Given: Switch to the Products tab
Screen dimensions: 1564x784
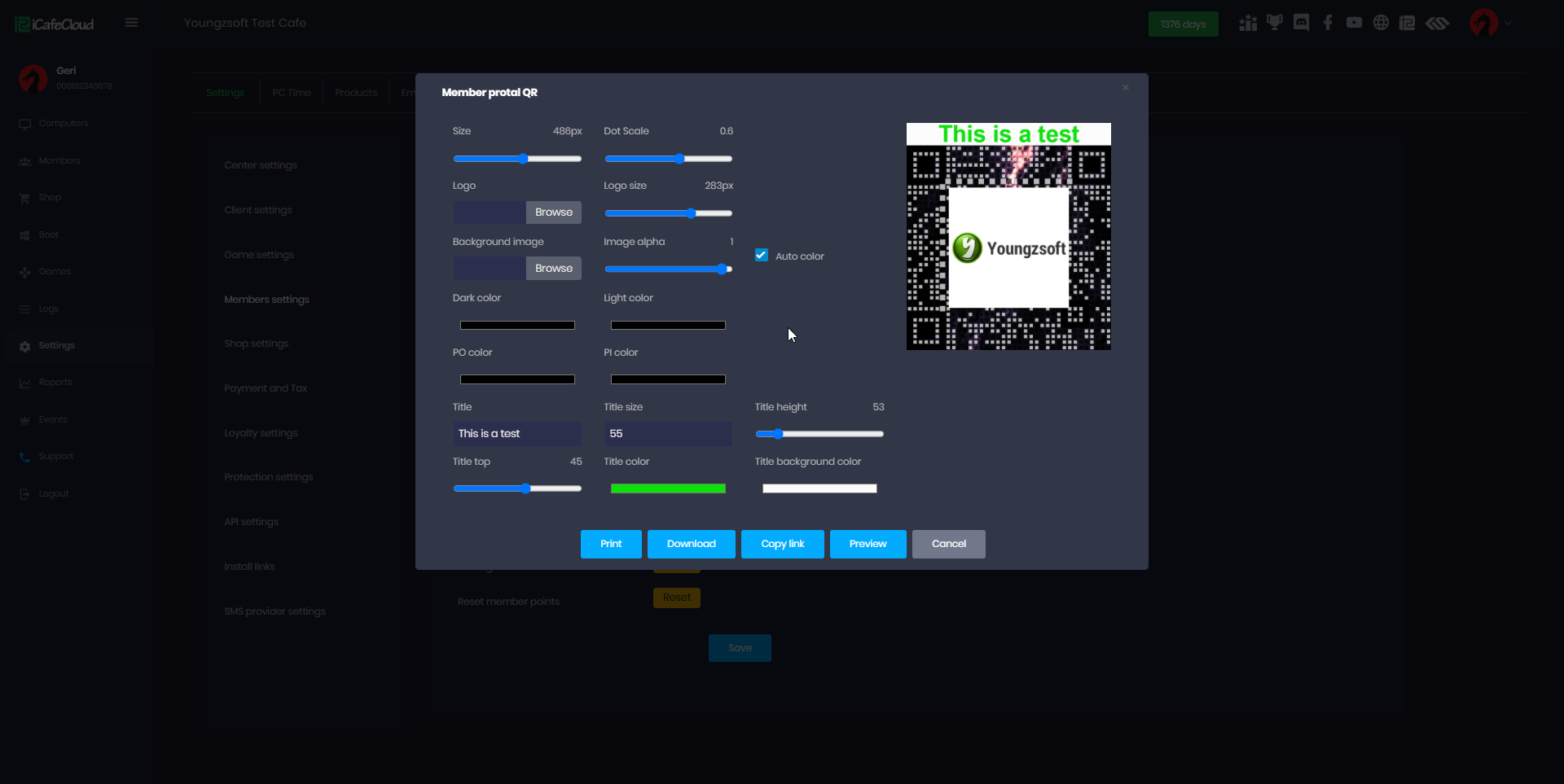Looking at the screenshot, I should point(356,93).
